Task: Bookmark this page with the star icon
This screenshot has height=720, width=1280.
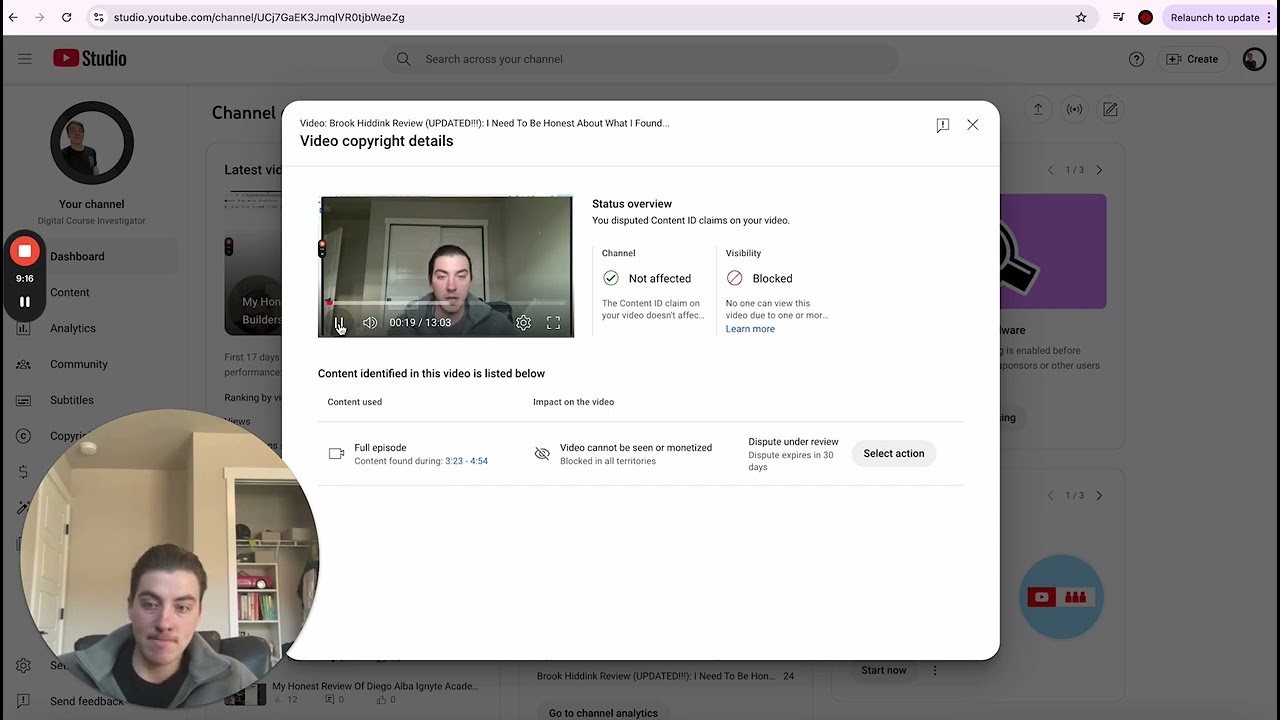Action: (1081, 17)
